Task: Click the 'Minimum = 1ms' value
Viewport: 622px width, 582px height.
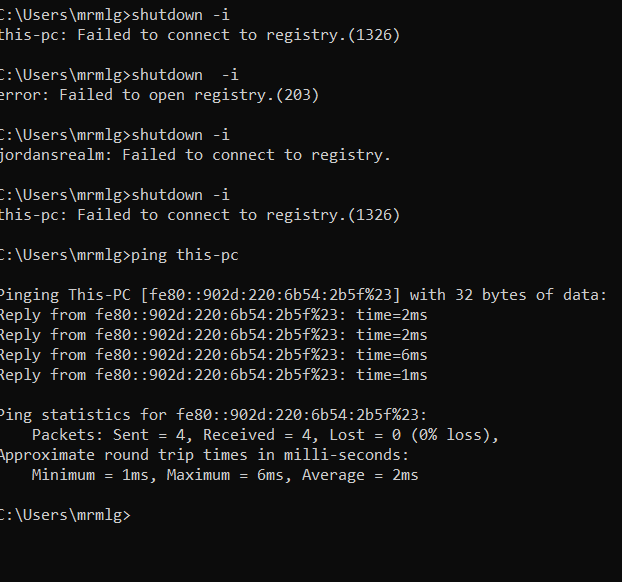Action: (90, 475)
